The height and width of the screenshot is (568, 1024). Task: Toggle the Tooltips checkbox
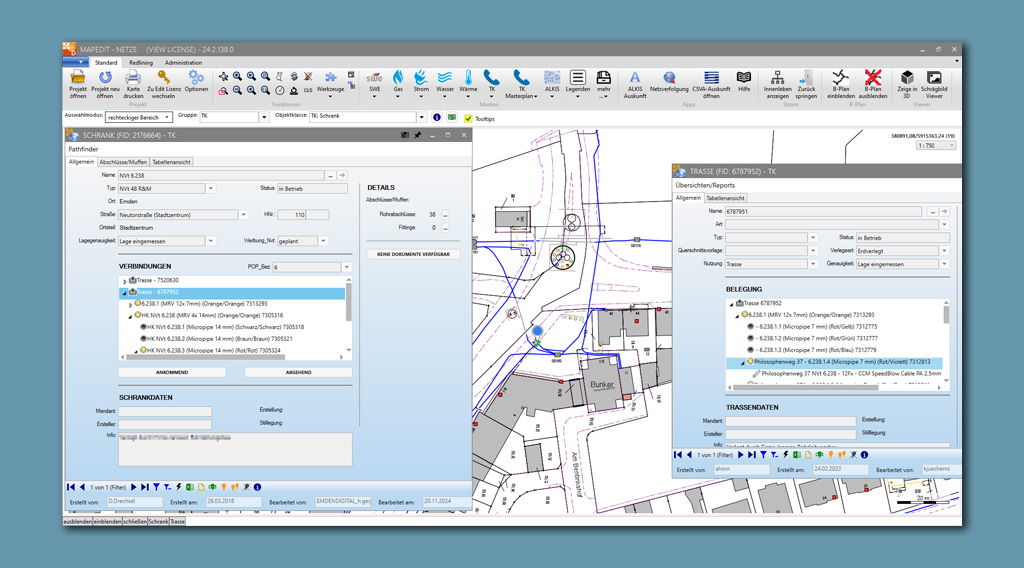point(468,118)
